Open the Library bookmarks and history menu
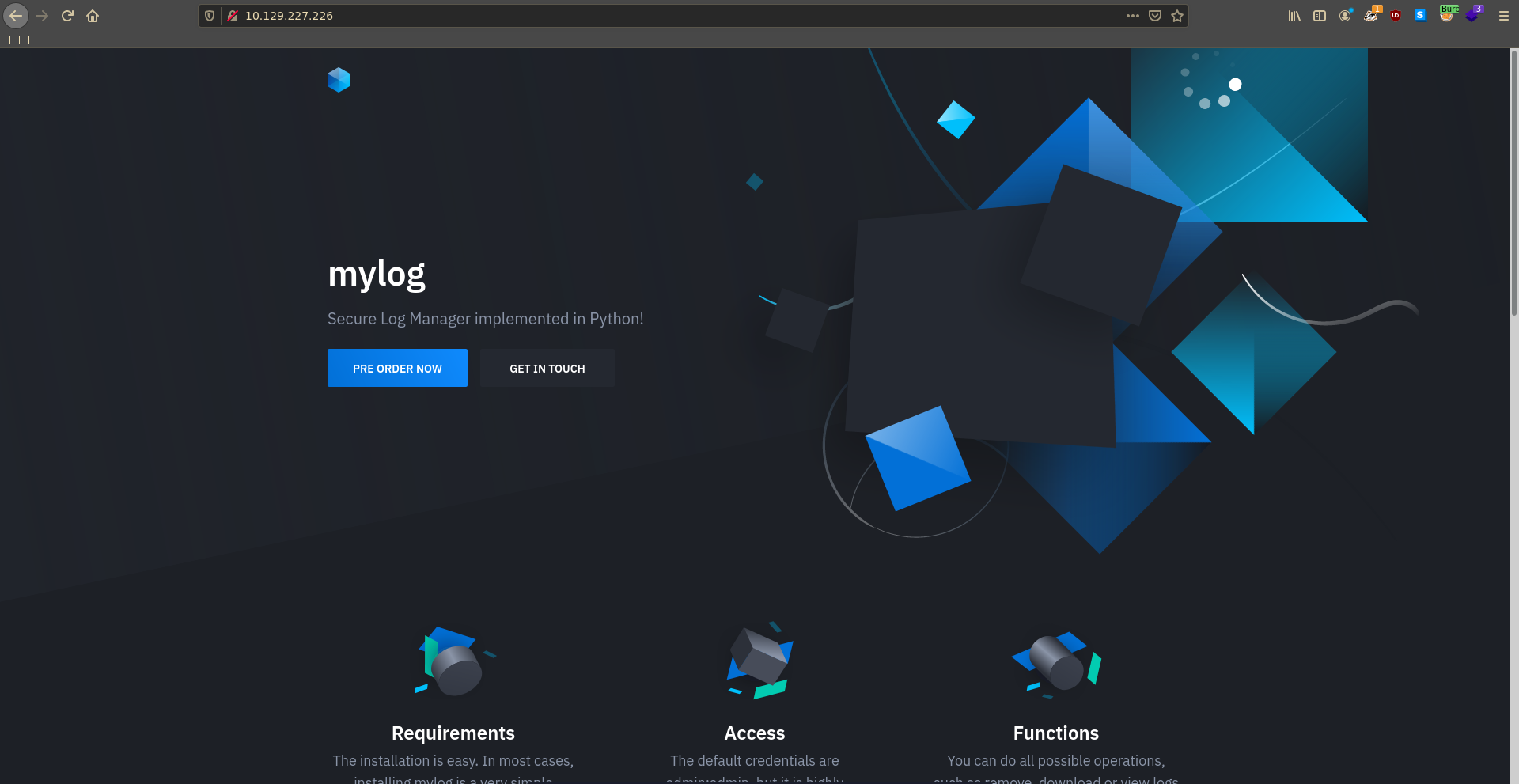The image size is (1519, 784). click(x=1294, y=16)
